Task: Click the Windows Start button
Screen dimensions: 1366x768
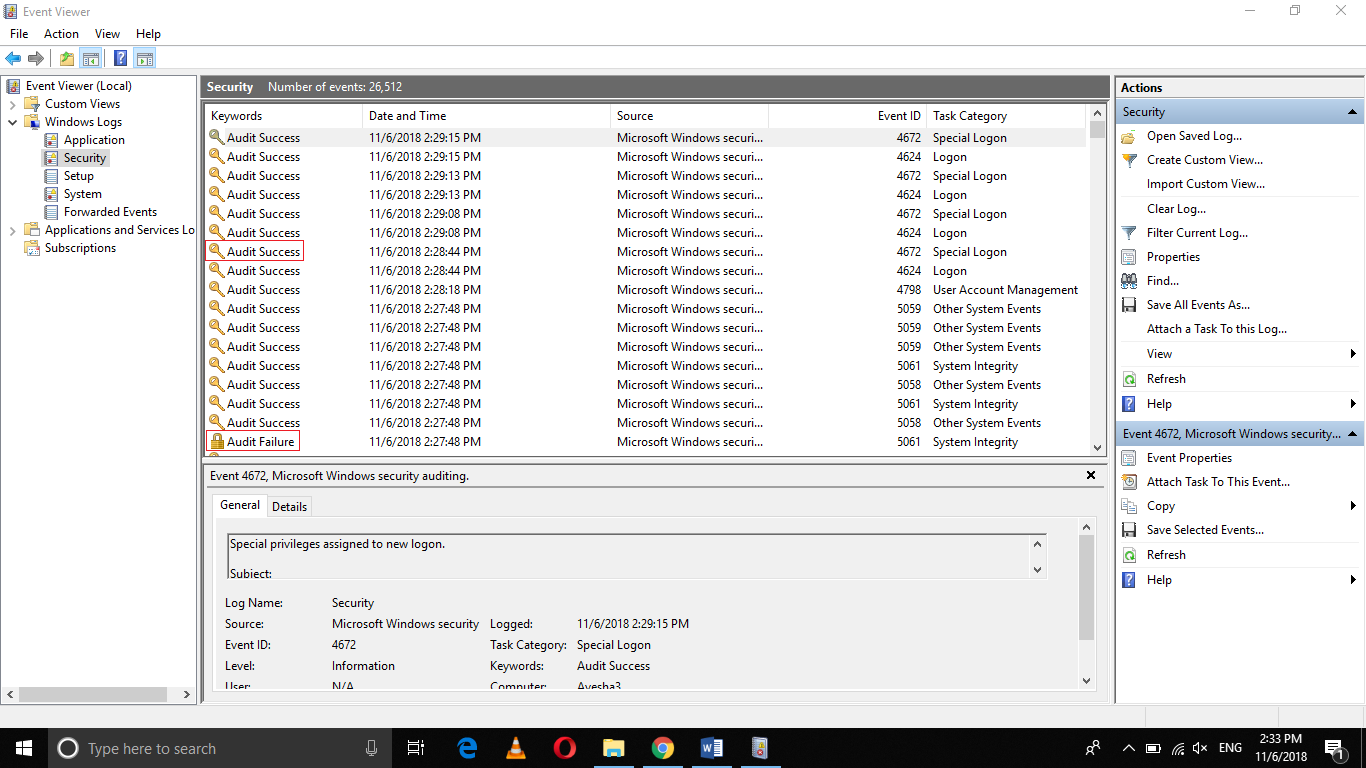Action: point(24,748)
